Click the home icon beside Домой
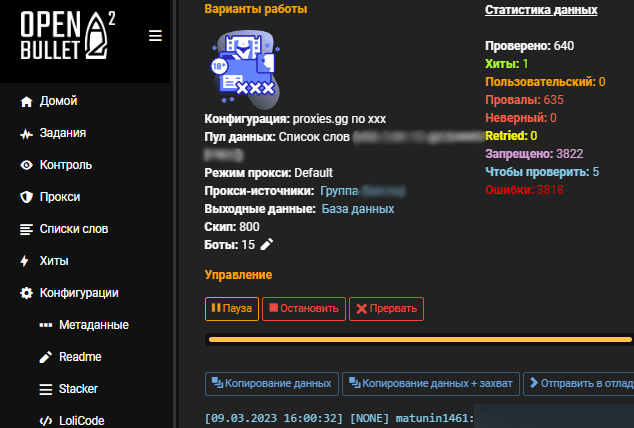 (x=26, y=101)
